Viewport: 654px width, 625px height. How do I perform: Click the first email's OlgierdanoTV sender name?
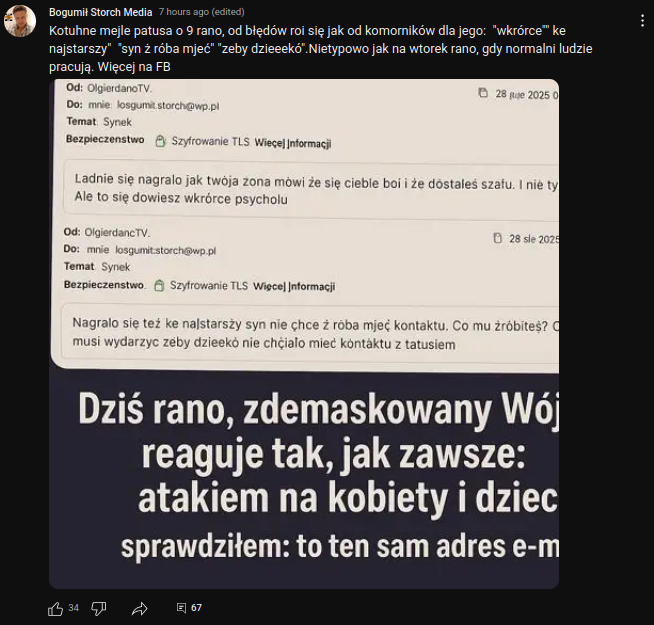pos(119,88)
